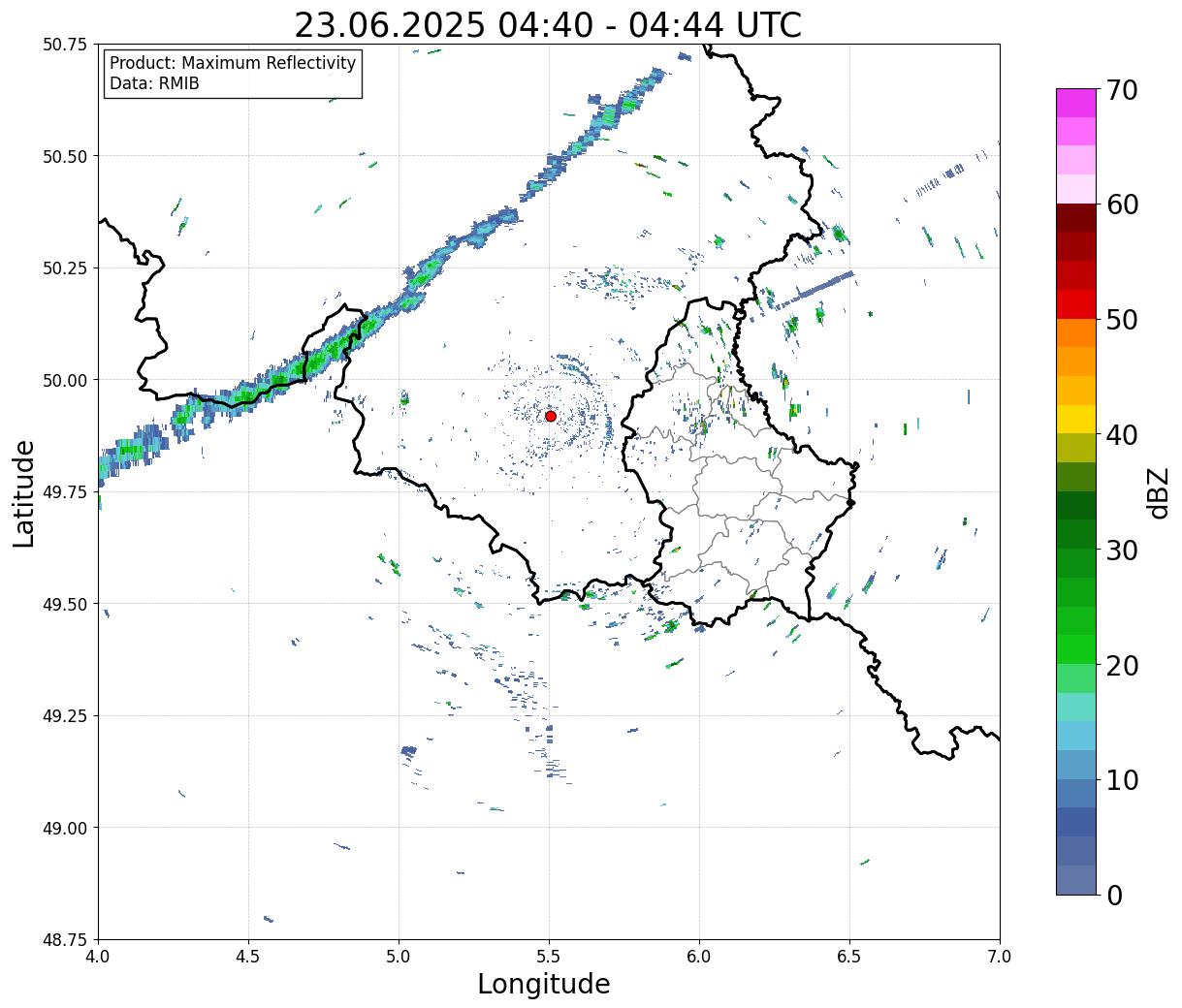Click longitude tick label 4.0
This screenshot has height=1008, width=1182.
coord(98,957)
